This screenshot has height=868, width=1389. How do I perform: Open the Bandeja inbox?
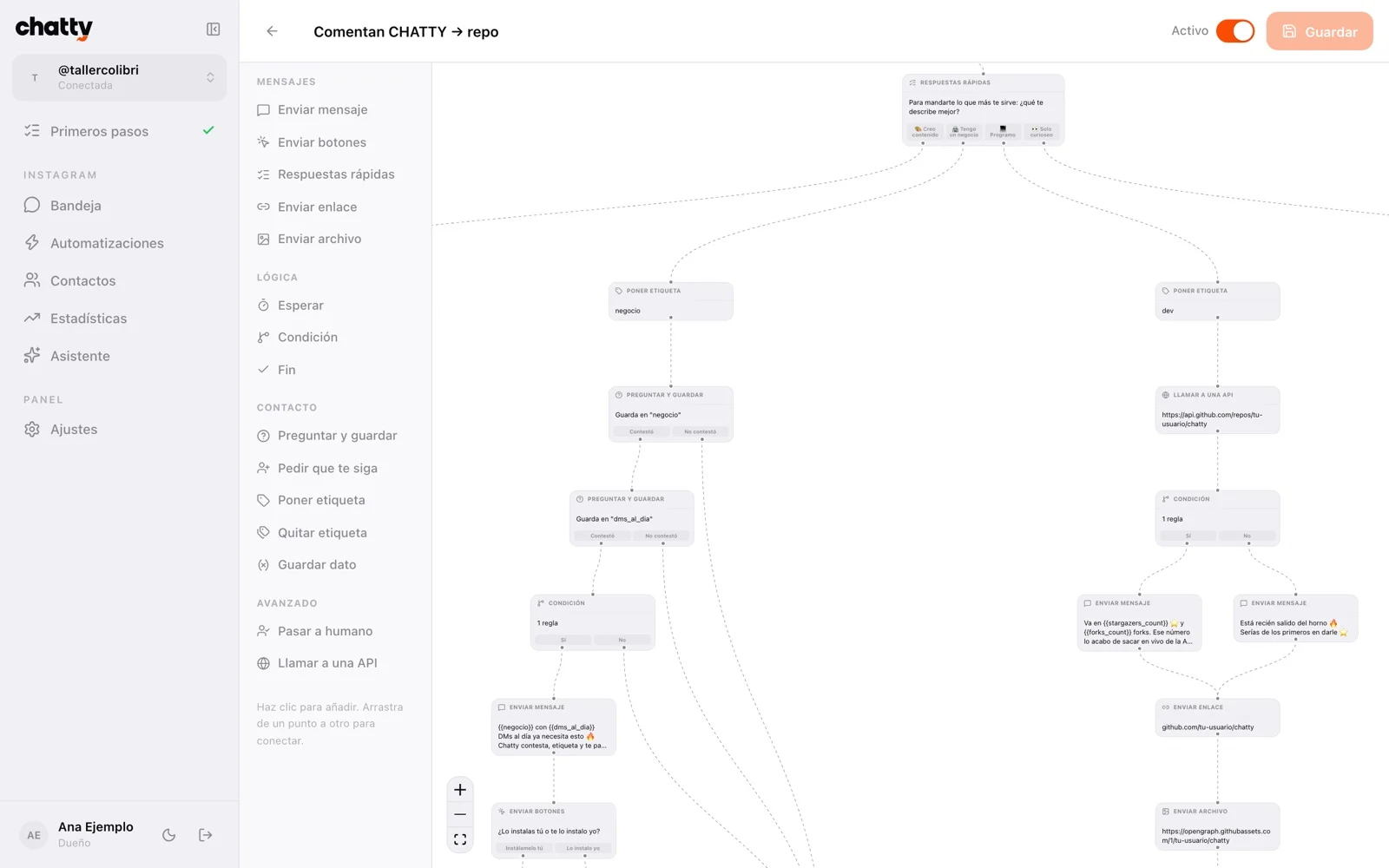119,206
